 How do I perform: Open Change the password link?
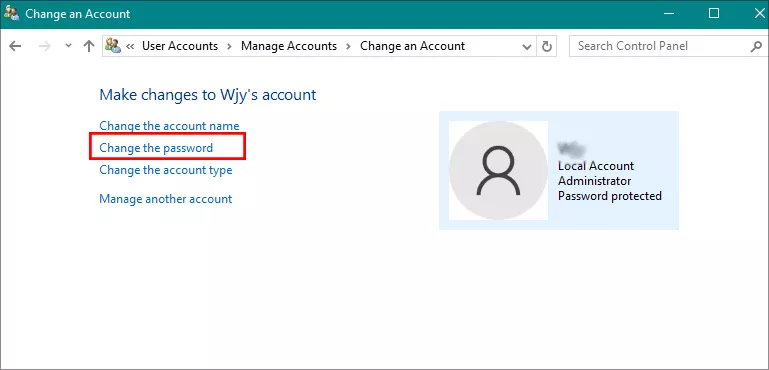[x=156, y=148]
